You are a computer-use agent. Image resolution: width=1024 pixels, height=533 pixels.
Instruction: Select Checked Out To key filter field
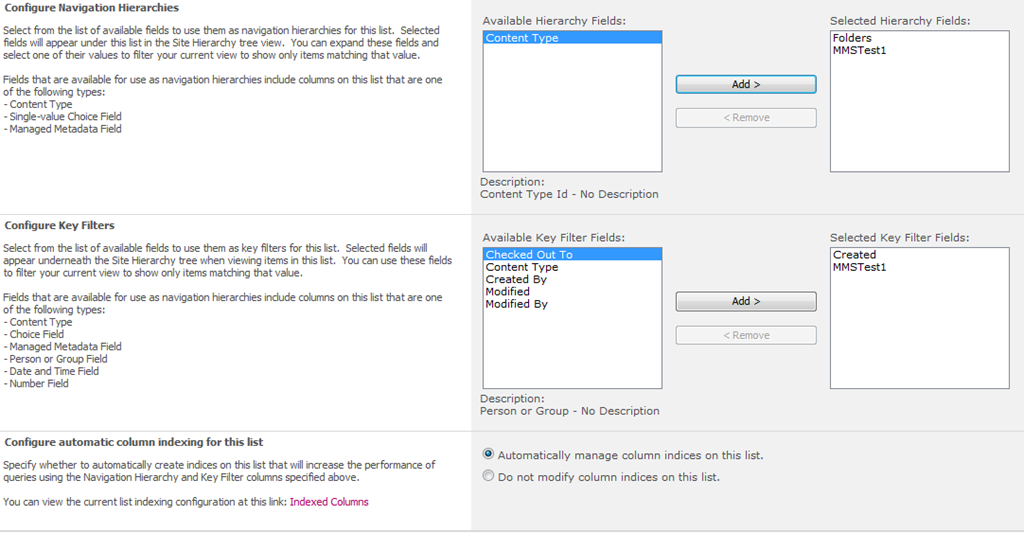(529, 255)
